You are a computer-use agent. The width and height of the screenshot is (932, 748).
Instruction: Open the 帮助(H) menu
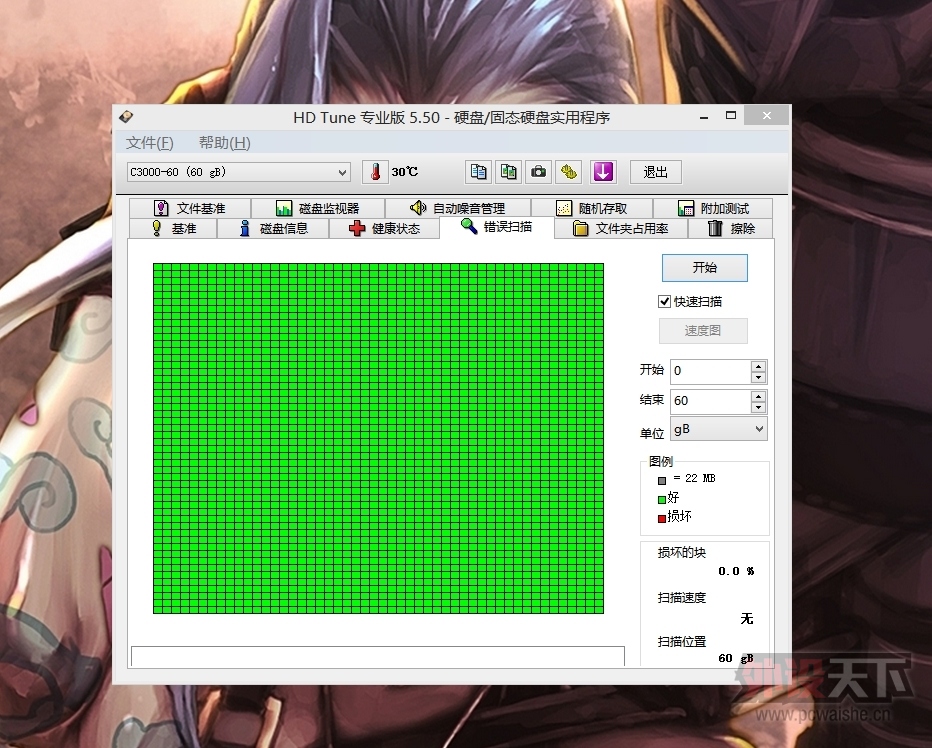[x=224, y=143]
